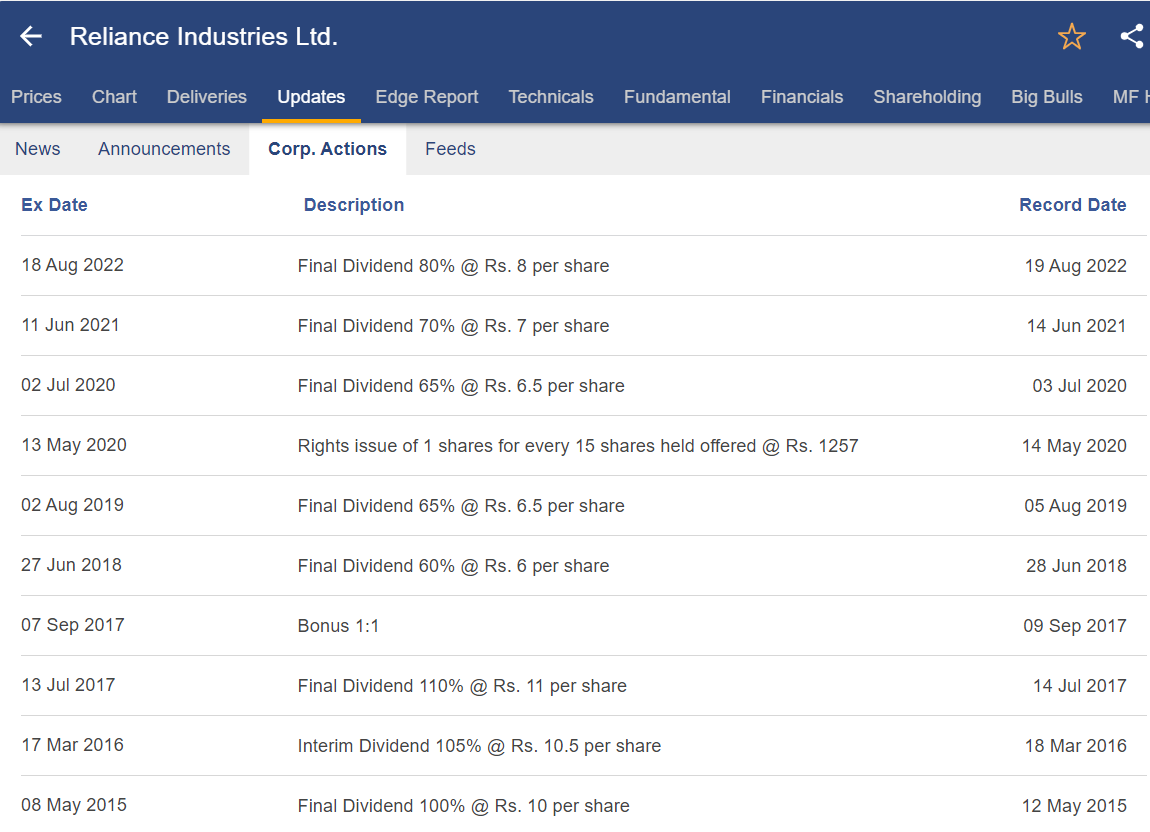Select record date 05 Aug 2019
1150x832 pixels.
click(1075, 506)
